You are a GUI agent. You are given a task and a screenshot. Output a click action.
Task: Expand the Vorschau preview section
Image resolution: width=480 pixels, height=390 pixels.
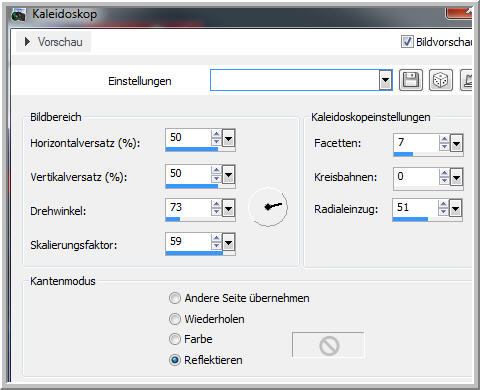(x=28, y=42)
